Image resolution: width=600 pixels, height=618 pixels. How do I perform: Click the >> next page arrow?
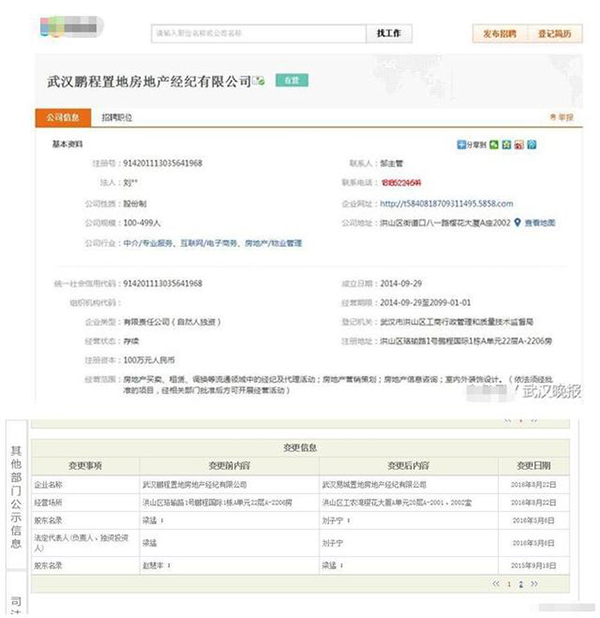[533, 582]
